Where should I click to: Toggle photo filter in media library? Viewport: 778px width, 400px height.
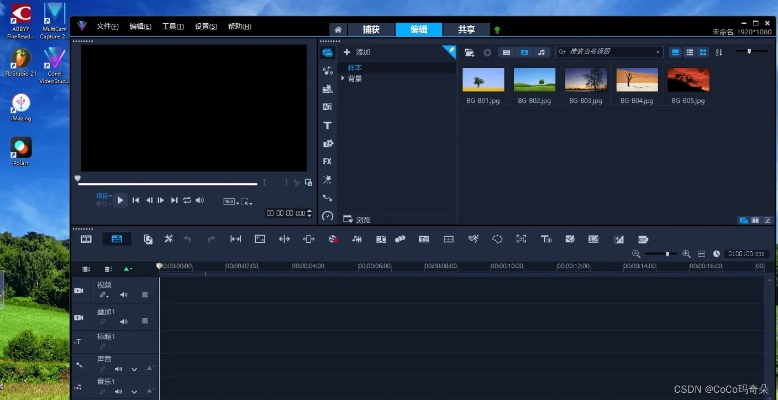pos(523,51)
